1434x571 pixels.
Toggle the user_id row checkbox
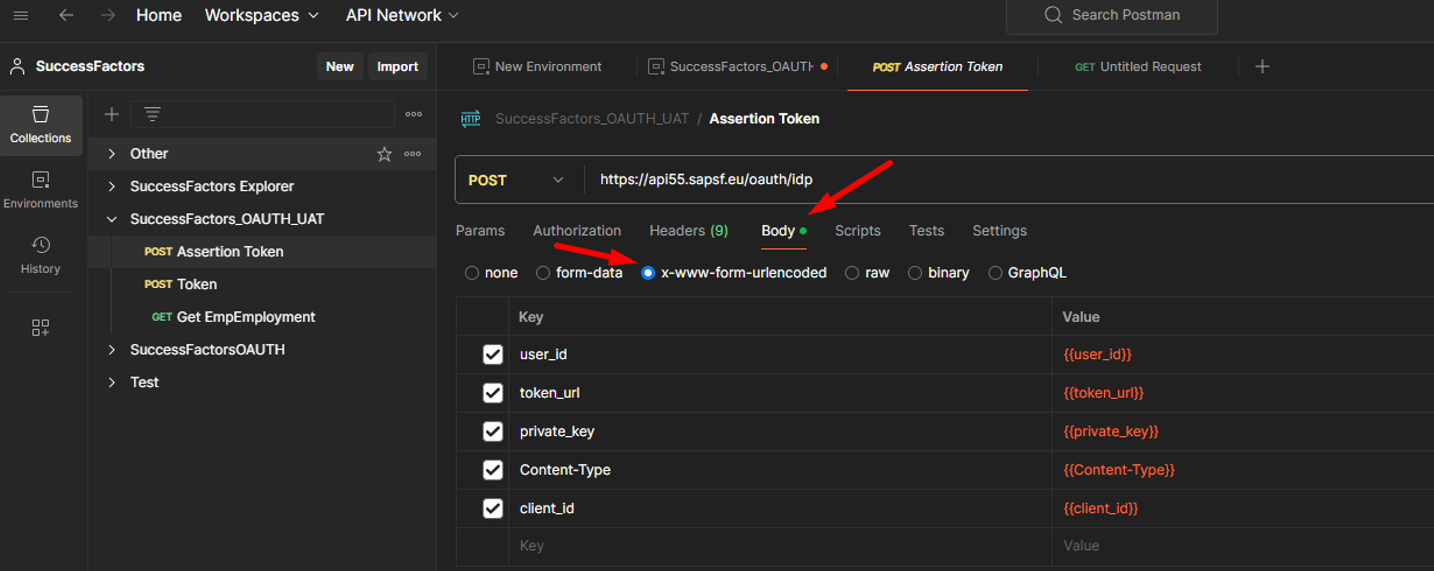pyautogui.click(x=492, y=354)
